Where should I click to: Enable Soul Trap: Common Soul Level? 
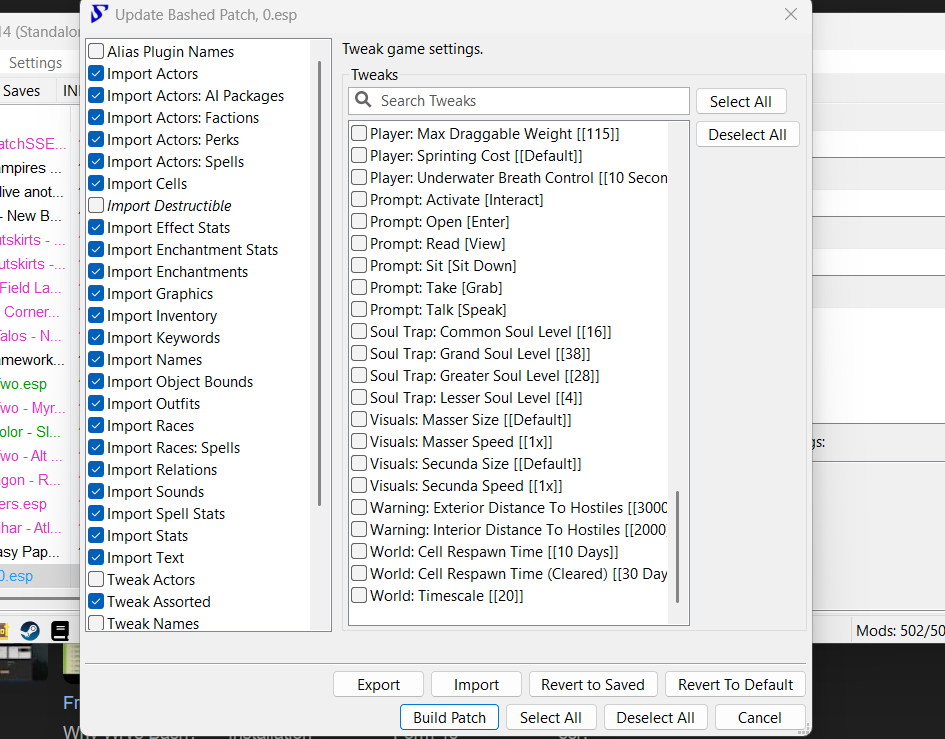pos(359,332)
